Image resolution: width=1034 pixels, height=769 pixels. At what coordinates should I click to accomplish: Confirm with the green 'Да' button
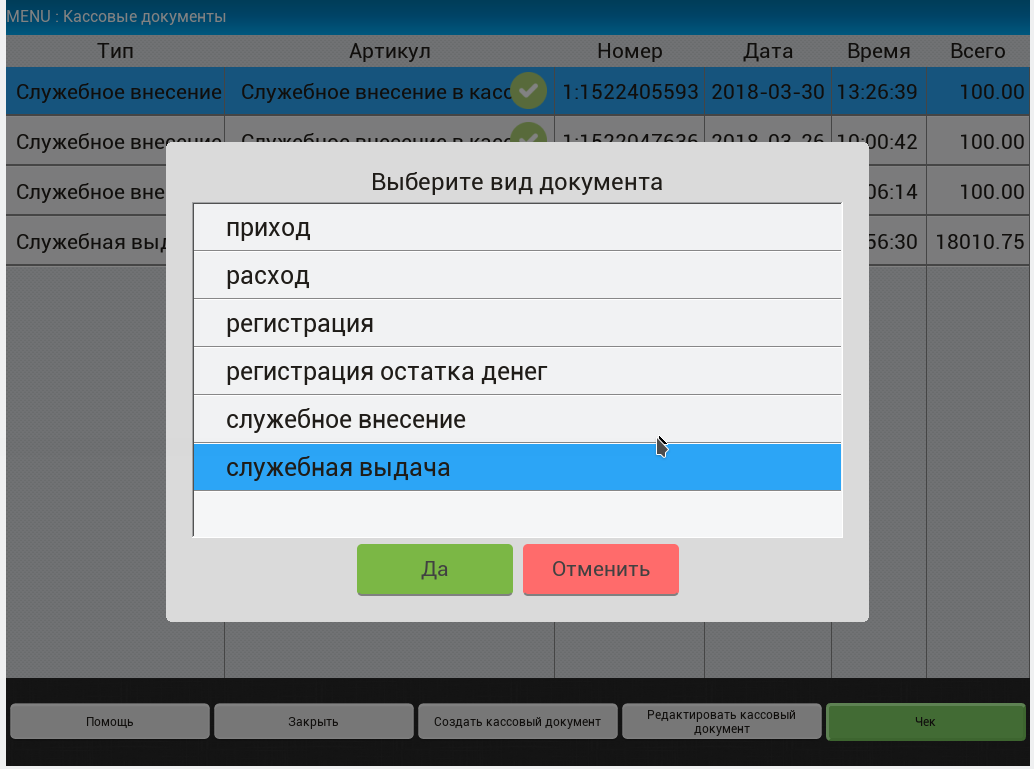pos(435,569)
